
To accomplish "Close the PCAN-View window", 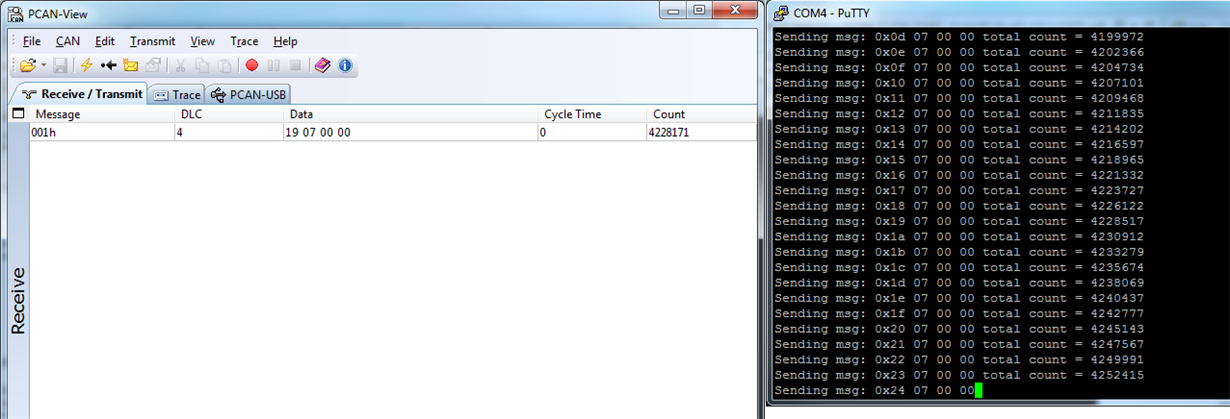I will pos(734,9).
